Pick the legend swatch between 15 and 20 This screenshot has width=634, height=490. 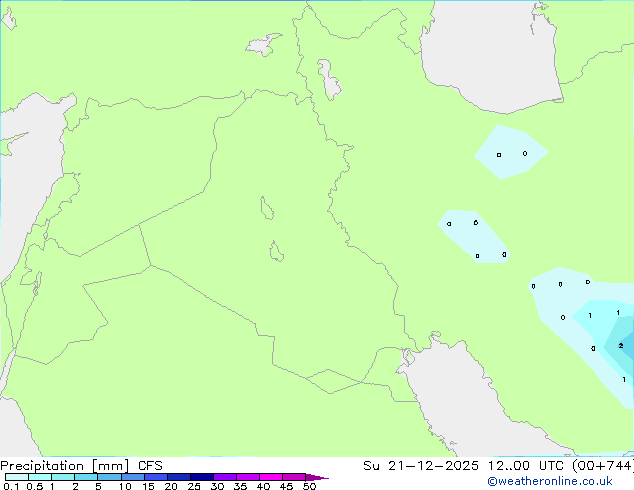coord(156,477)
